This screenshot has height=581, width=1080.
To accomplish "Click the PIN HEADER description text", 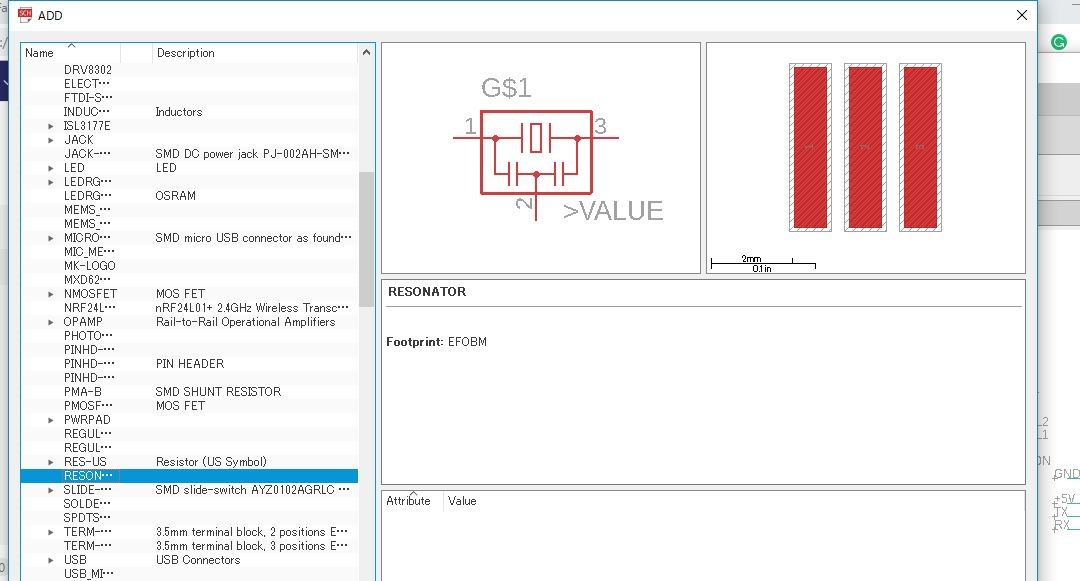I will point(189,363).
